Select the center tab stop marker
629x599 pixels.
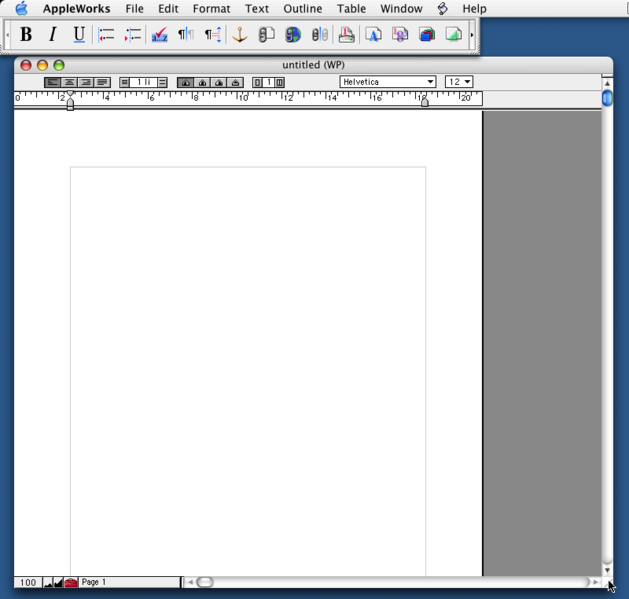pyautogui.click(x=202, y=83)
